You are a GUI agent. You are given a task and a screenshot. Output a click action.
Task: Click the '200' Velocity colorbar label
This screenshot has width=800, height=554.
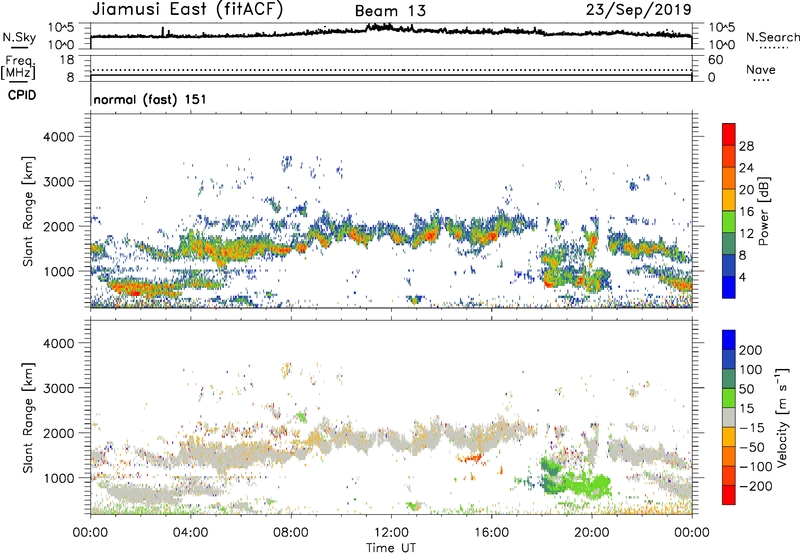tap(751, 350)
